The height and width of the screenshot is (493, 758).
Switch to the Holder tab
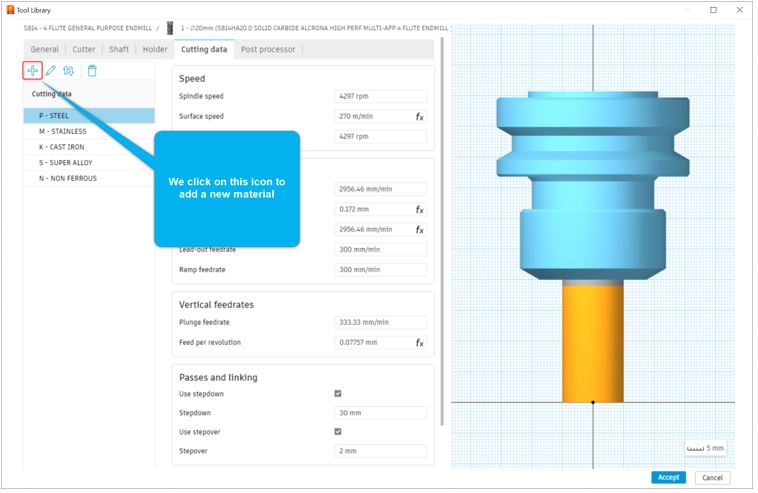(155, 49)
